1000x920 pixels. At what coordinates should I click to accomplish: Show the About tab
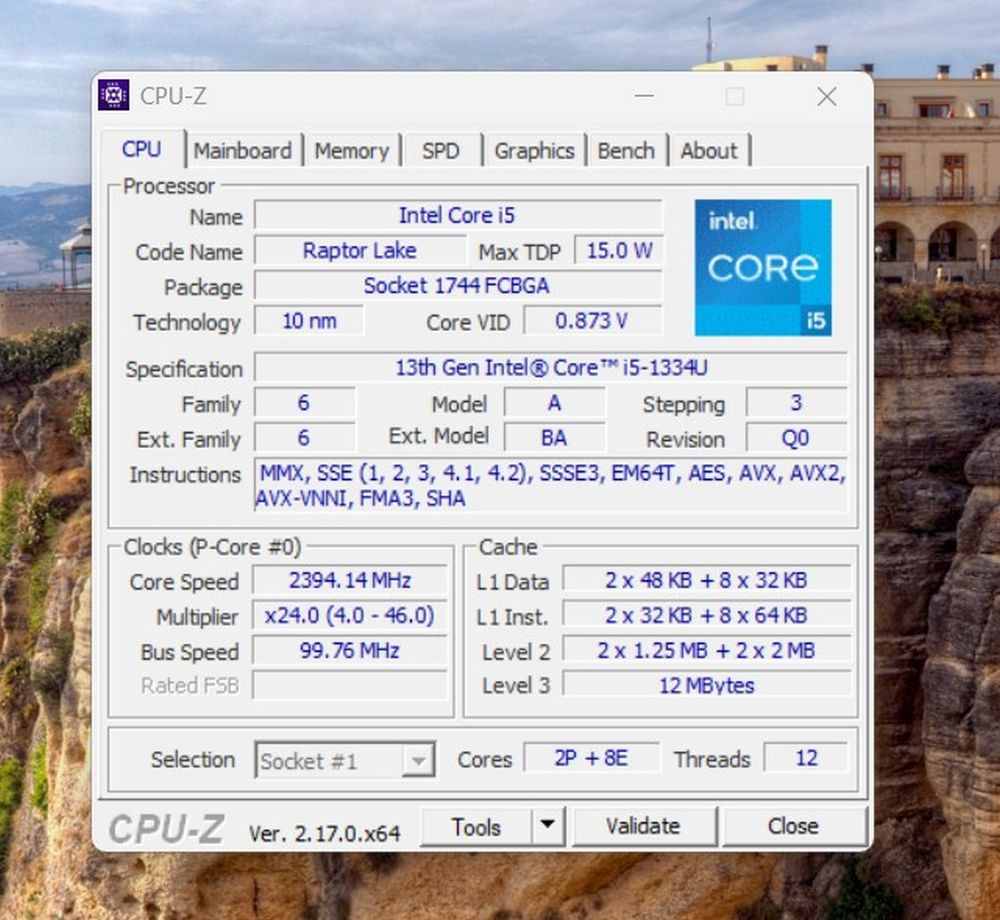click(x=708, y=151)
